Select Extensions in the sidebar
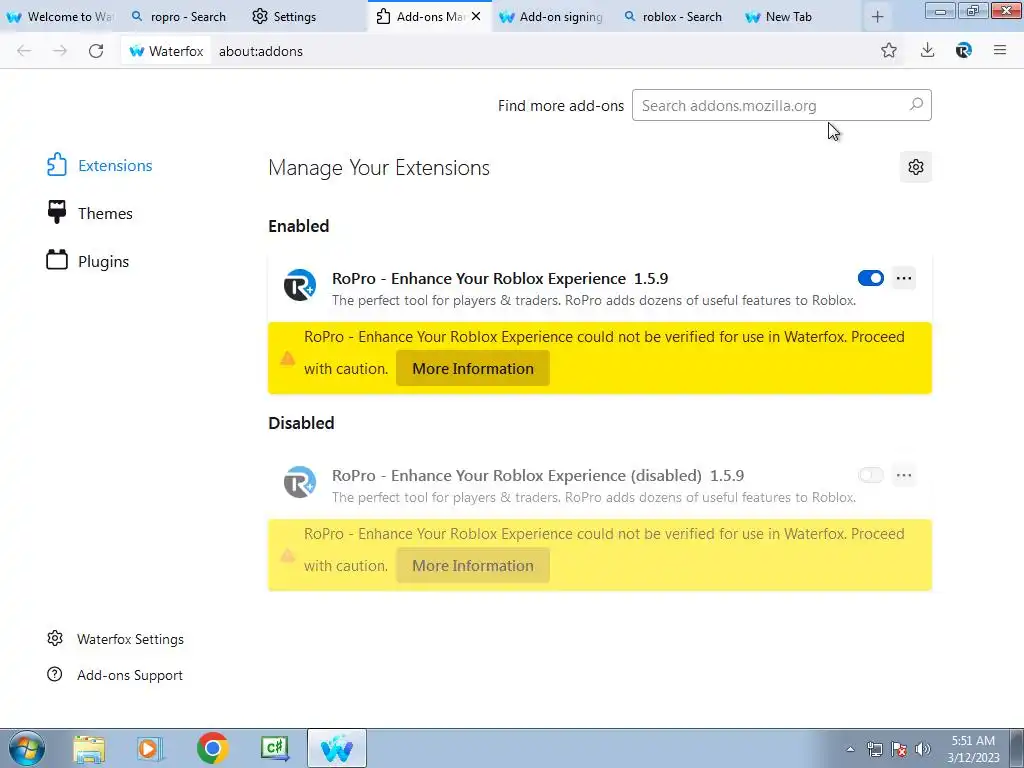The height and width of the screenshot is (768, 1024). point(99,165)
